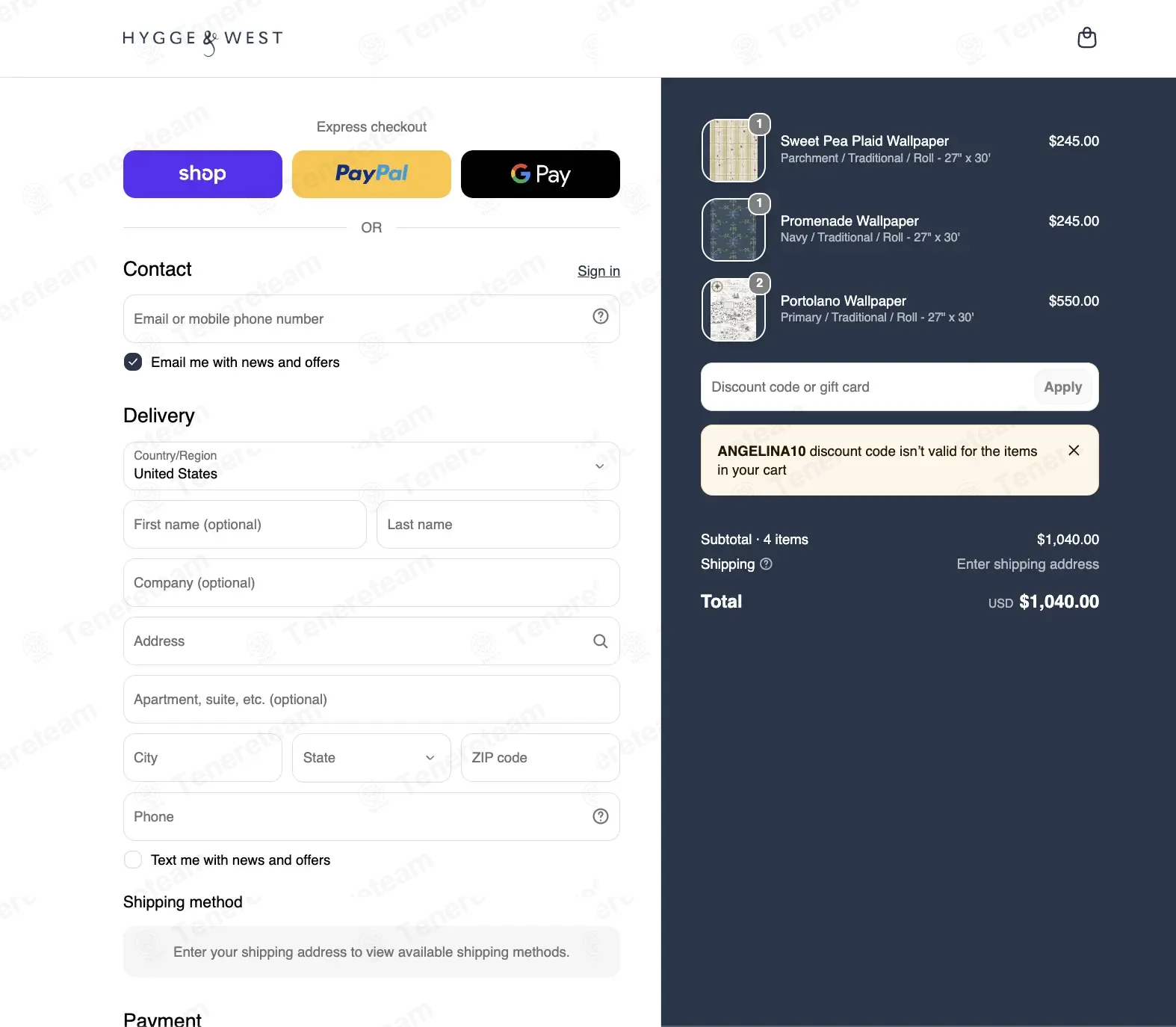Click the Subtotal · 4 items label

click(x=755, y=539)
